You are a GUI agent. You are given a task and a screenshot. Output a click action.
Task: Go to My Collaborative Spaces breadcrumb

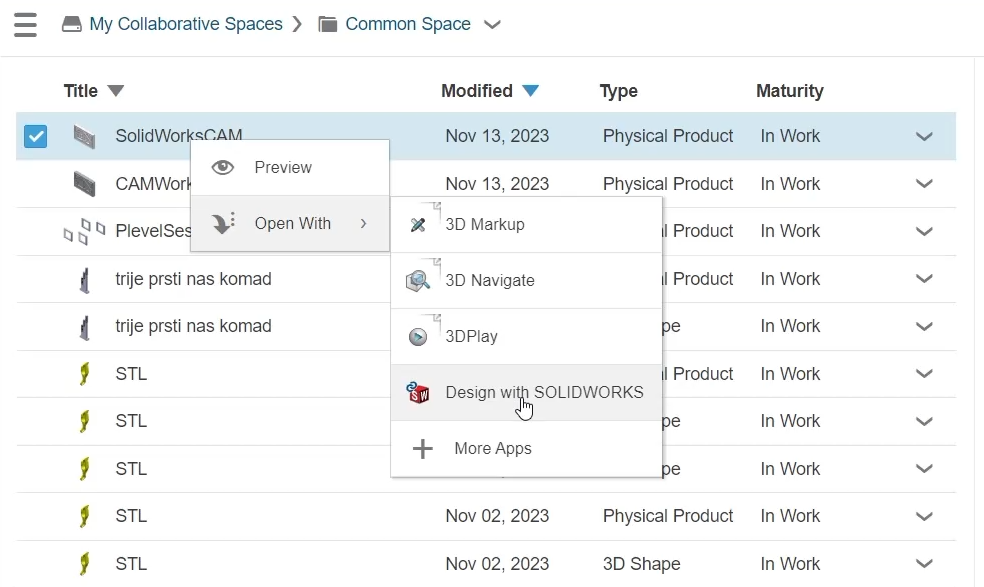coord(186,24)
